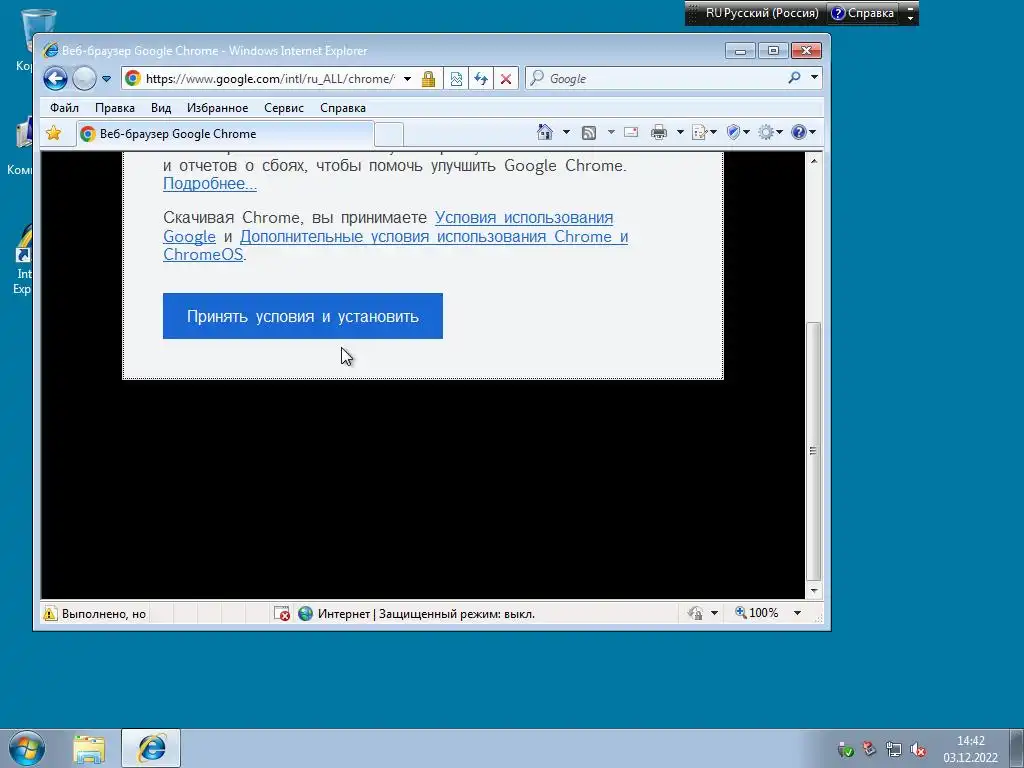Click the address bar URL field
This screenshot has height=768, width=1024.
270,79
